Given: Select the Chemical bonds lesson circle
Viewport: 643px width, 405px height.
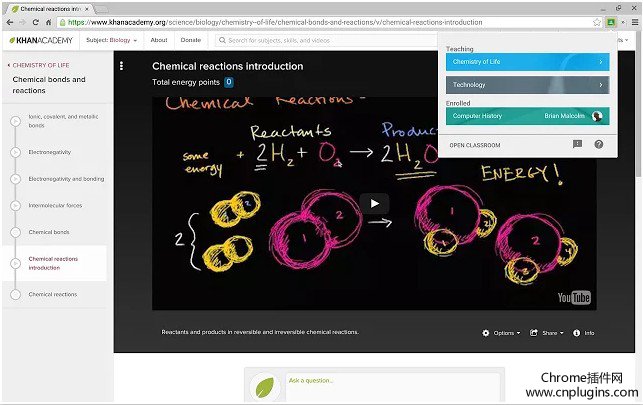Looking at the screenshot, I should pyautogui.click(x=16, y=232).
